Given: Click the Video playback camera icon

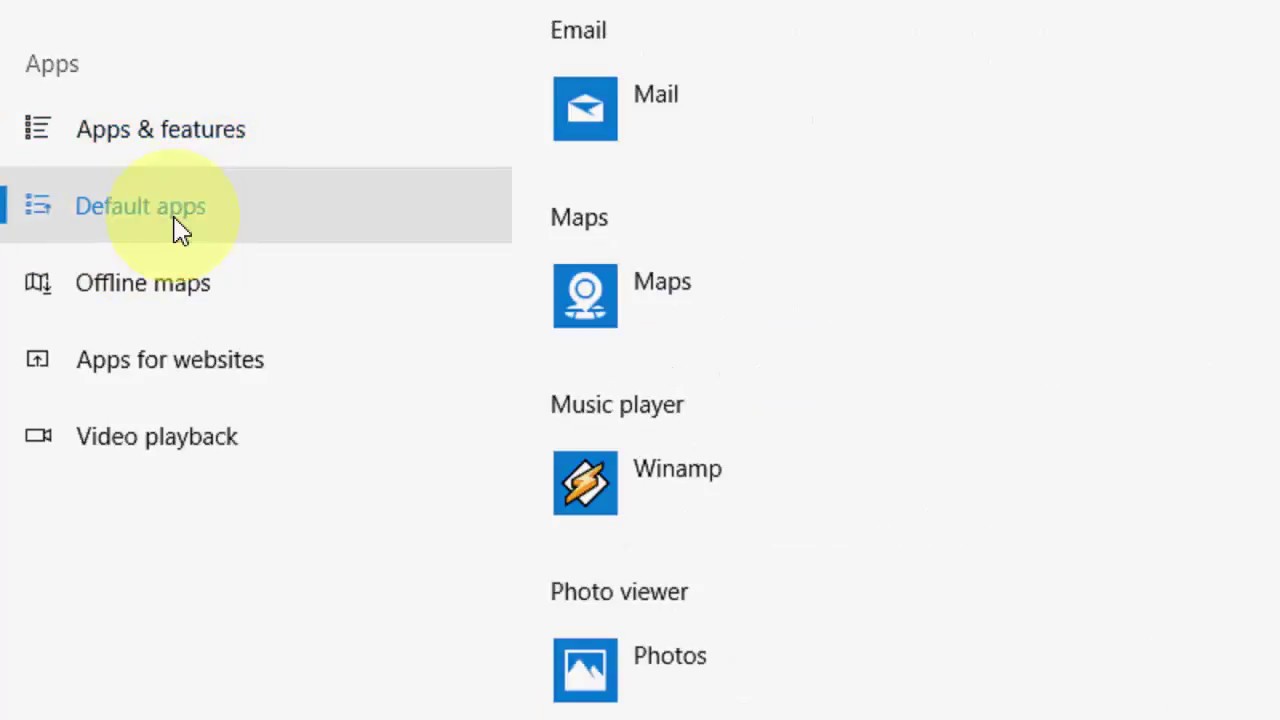Looking at the screenshot, I should click(38, 435).
